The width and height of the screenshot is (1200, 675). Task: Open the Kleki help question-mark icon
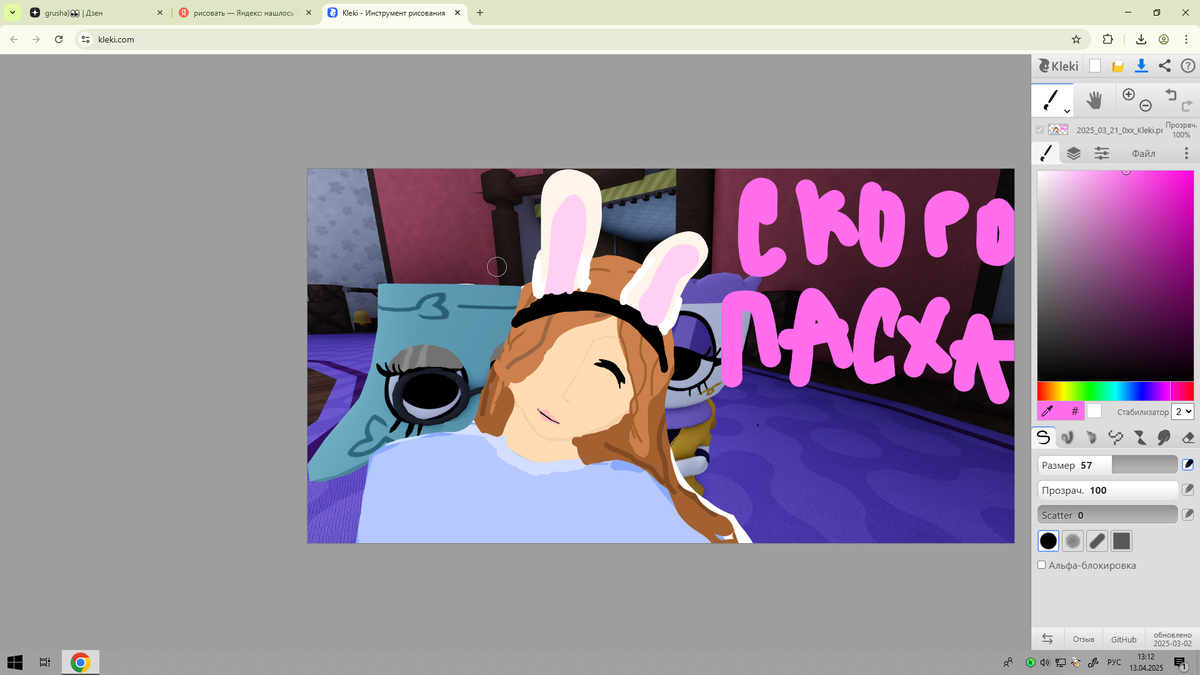tap(1187, 66)
